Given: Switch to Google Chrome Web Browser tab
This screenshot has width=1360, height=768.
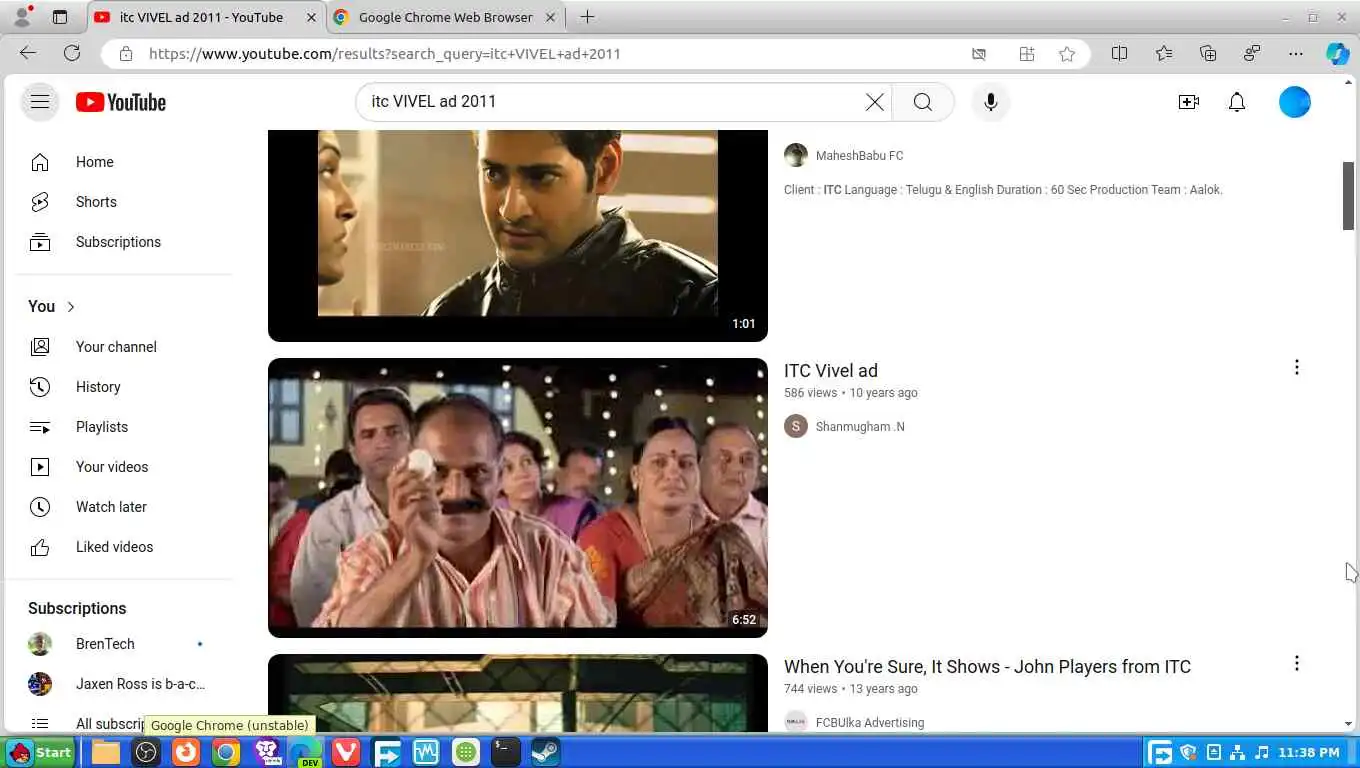Looking at the screenshot, I should coord(445,17).
